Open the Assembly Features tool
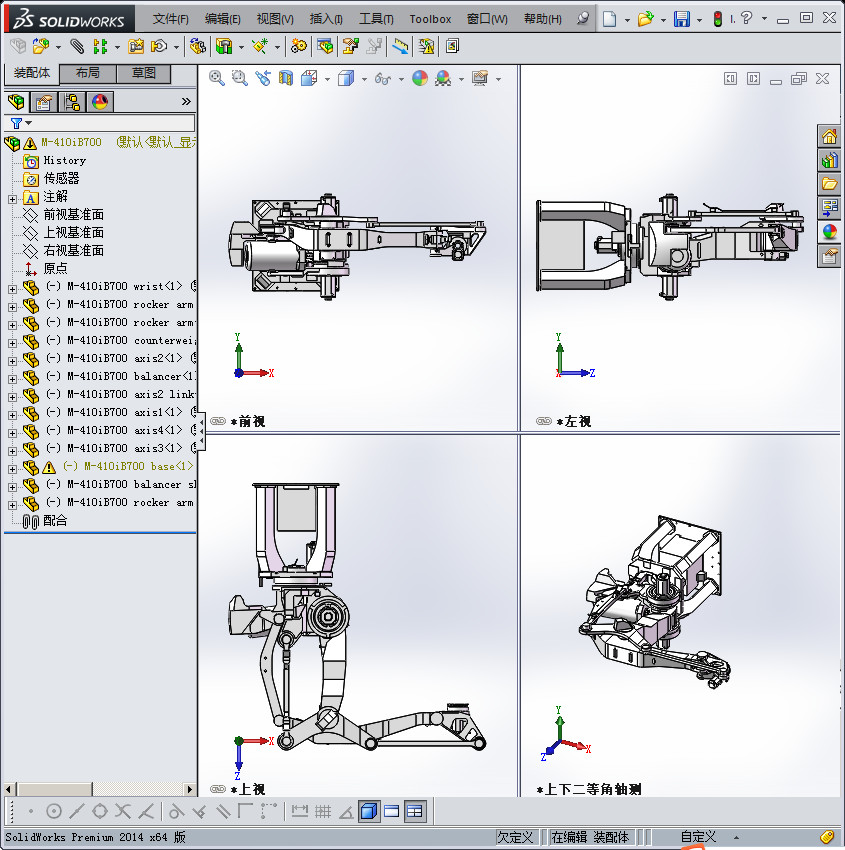Viewport: 845px width, 850px height. 224,47
